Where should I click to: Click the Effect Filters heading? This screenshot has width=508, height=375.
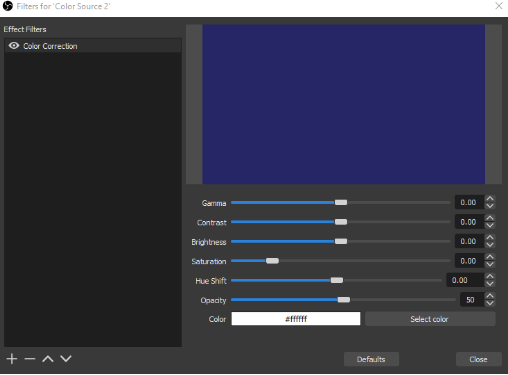point(25,29)
